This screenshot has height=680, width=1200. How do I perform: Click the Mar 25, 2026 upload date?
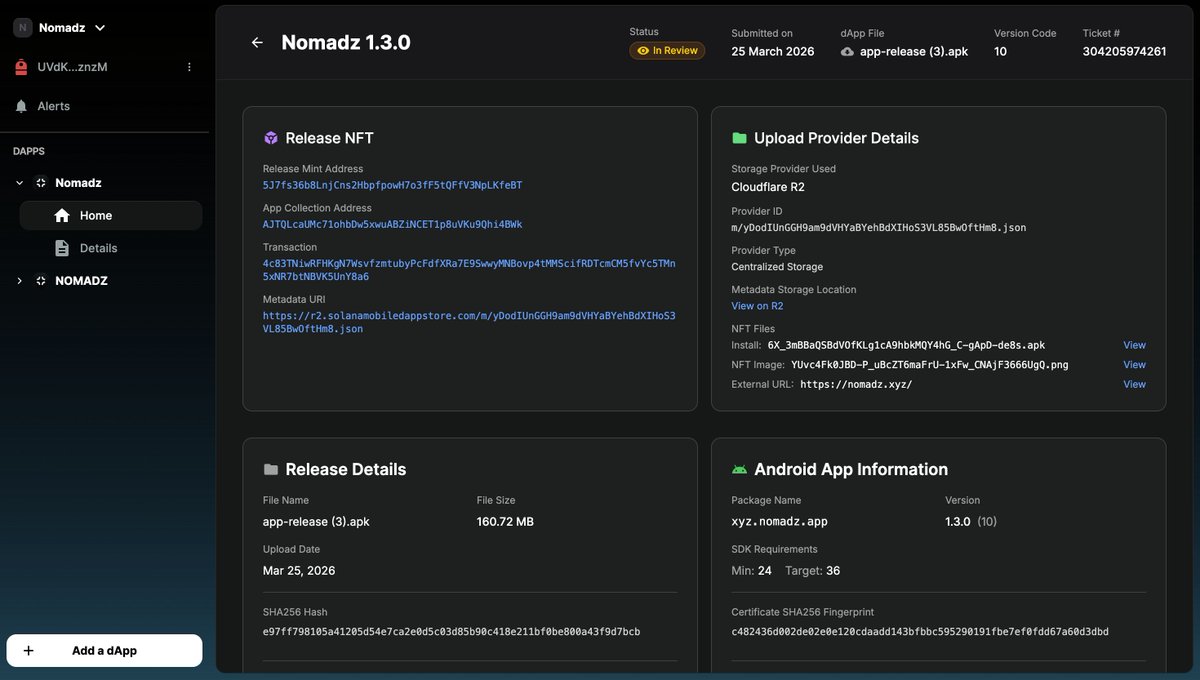pos(299,570)
